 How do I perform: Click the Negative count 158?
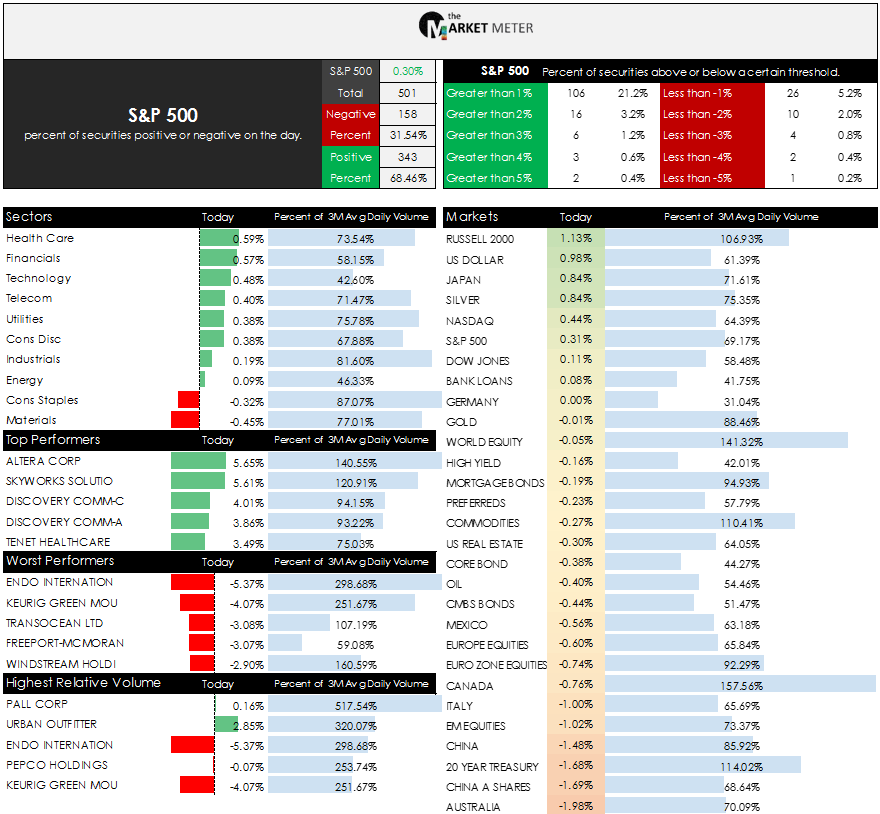coord(407,114)
